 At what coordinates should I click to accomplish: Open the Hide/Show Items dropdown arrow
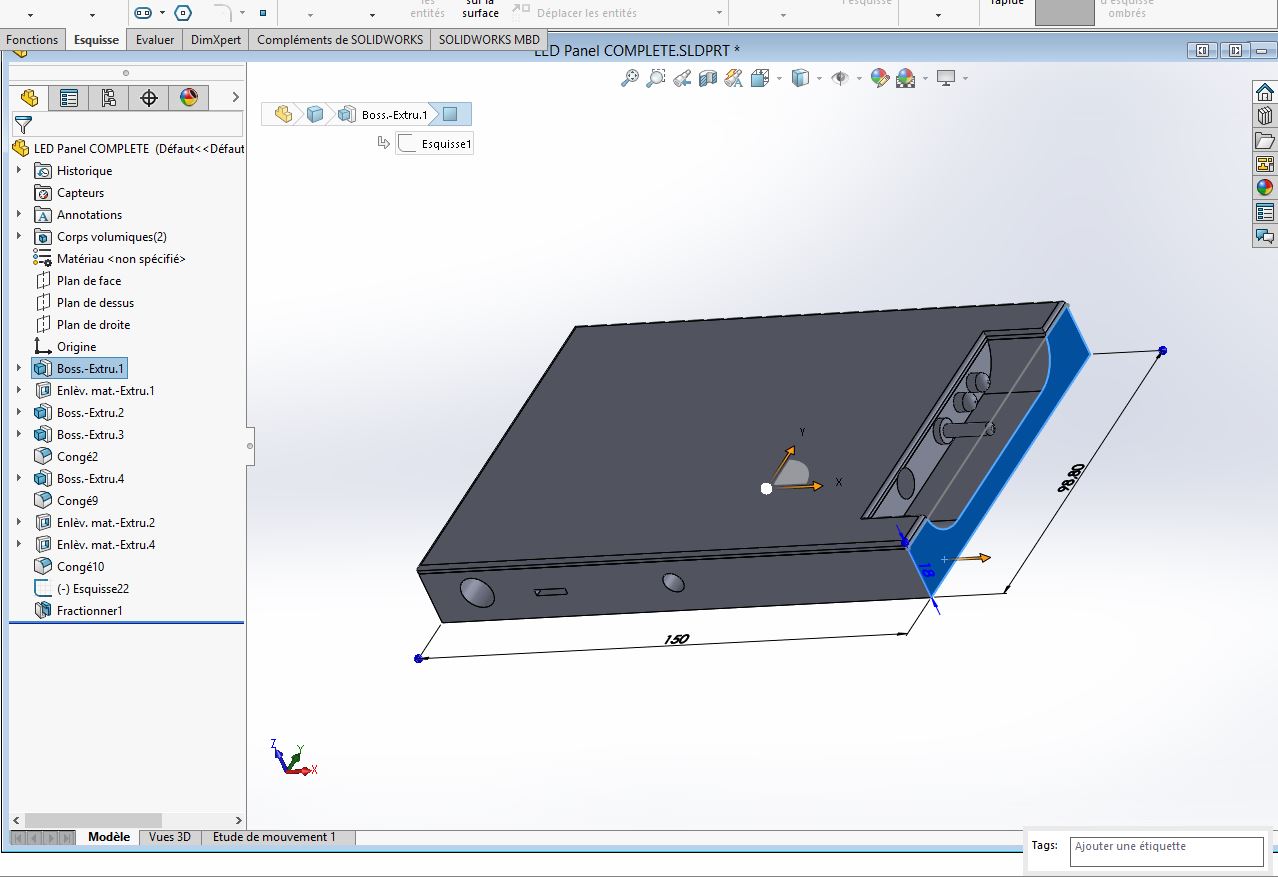point(859,78)
